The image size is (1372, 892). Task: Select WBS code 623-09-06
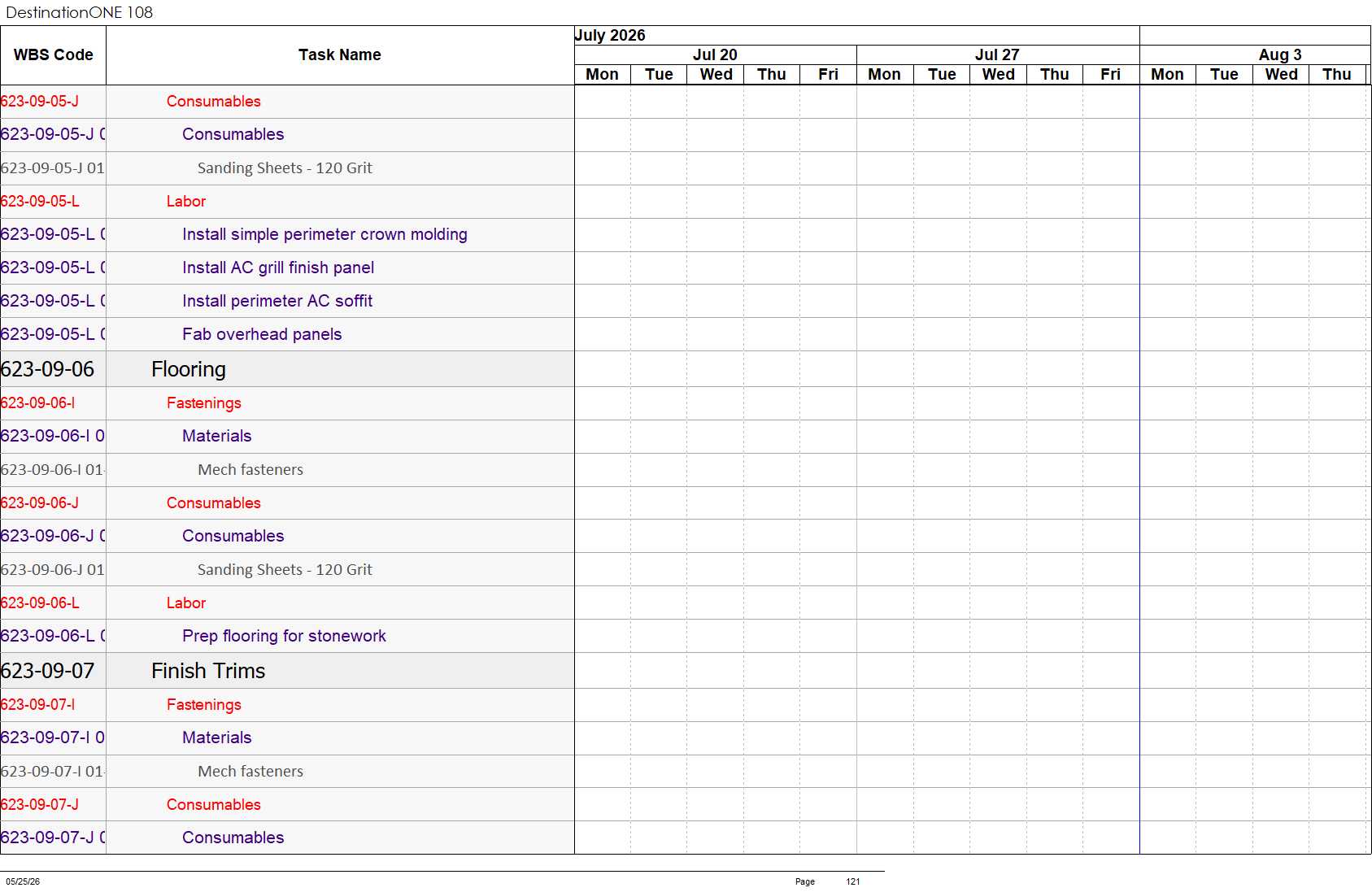point(48,369)
